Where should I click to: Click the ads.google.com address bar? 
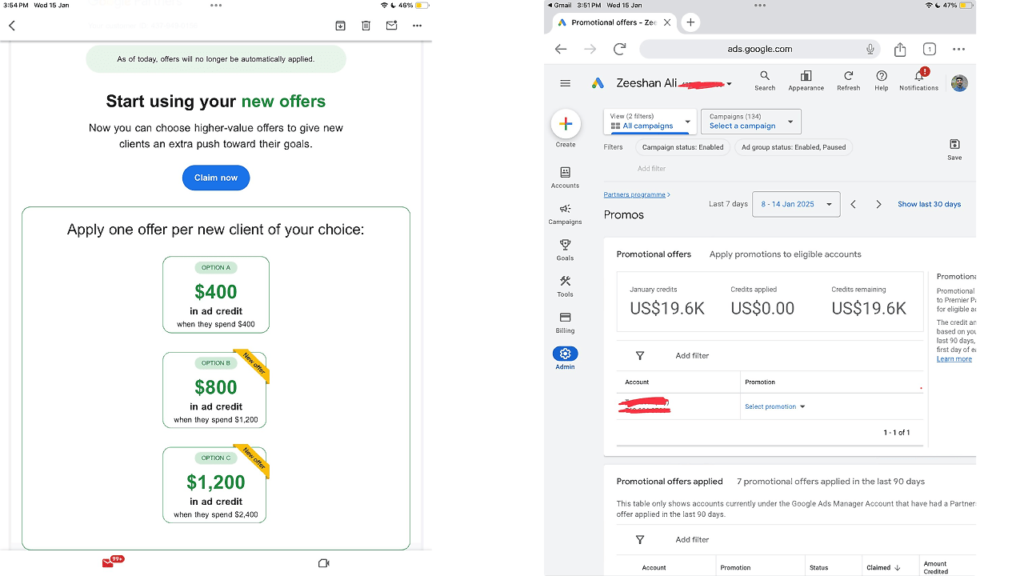click(x=760, y=49)
